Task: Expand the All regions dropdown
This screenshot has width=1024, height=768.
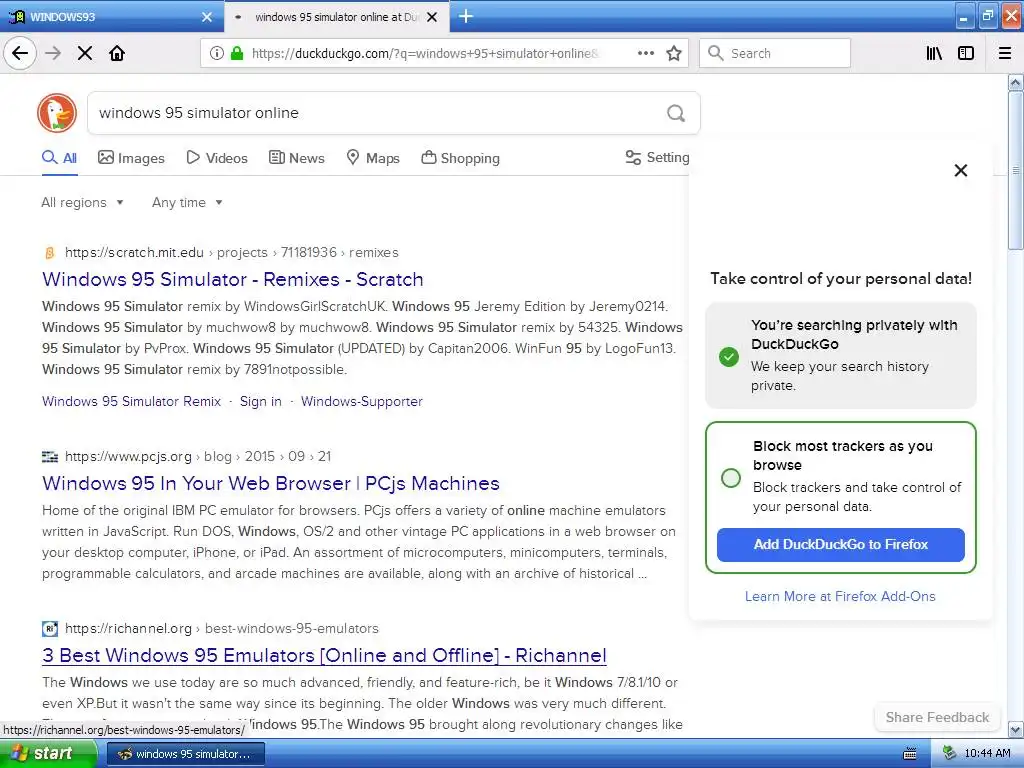Action: pos(82,202)
